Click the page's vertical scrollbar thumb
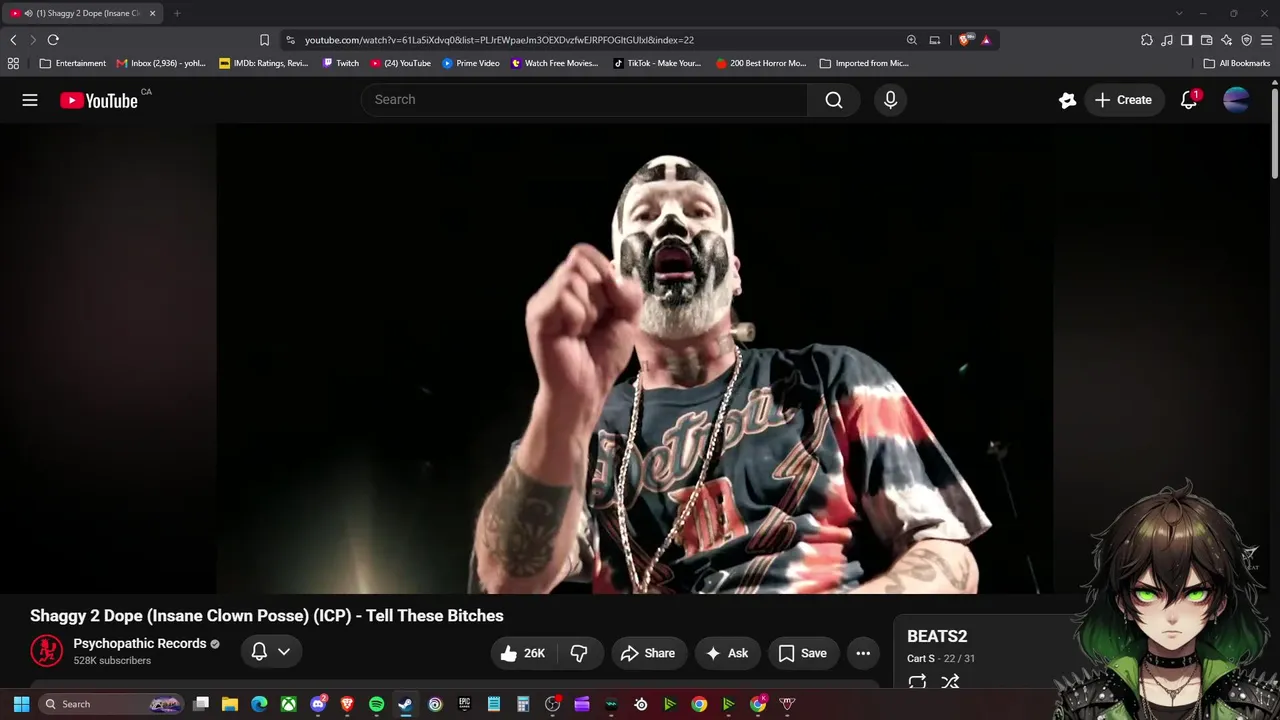Screen dimensions: 1280x720 coord(1275,135)
